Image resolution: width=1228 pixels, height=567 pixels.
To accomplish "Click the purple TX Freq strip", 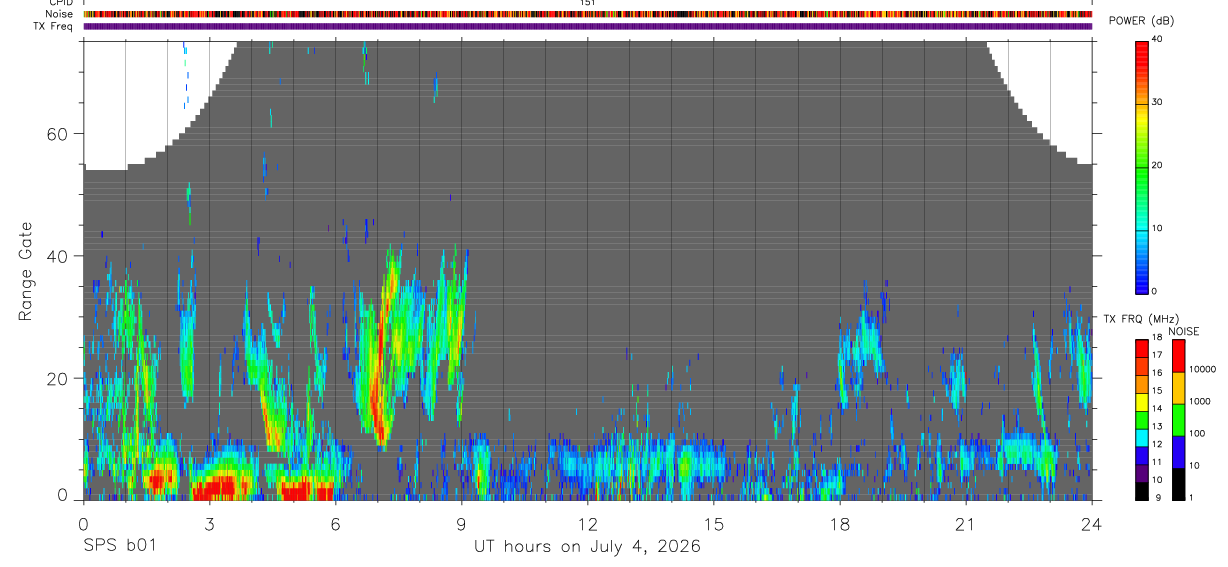I will click(x=588, y=26).
